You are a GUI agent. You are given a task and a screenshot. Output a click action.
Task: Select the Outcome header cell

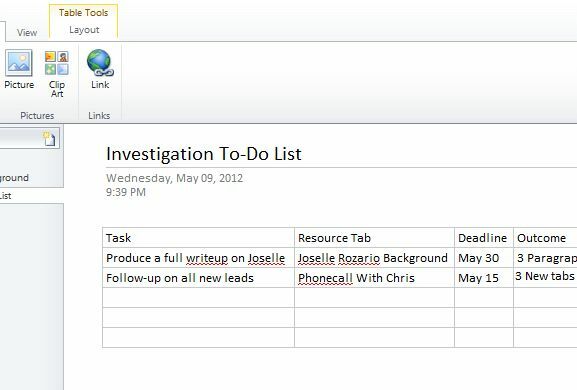(545, 238)
